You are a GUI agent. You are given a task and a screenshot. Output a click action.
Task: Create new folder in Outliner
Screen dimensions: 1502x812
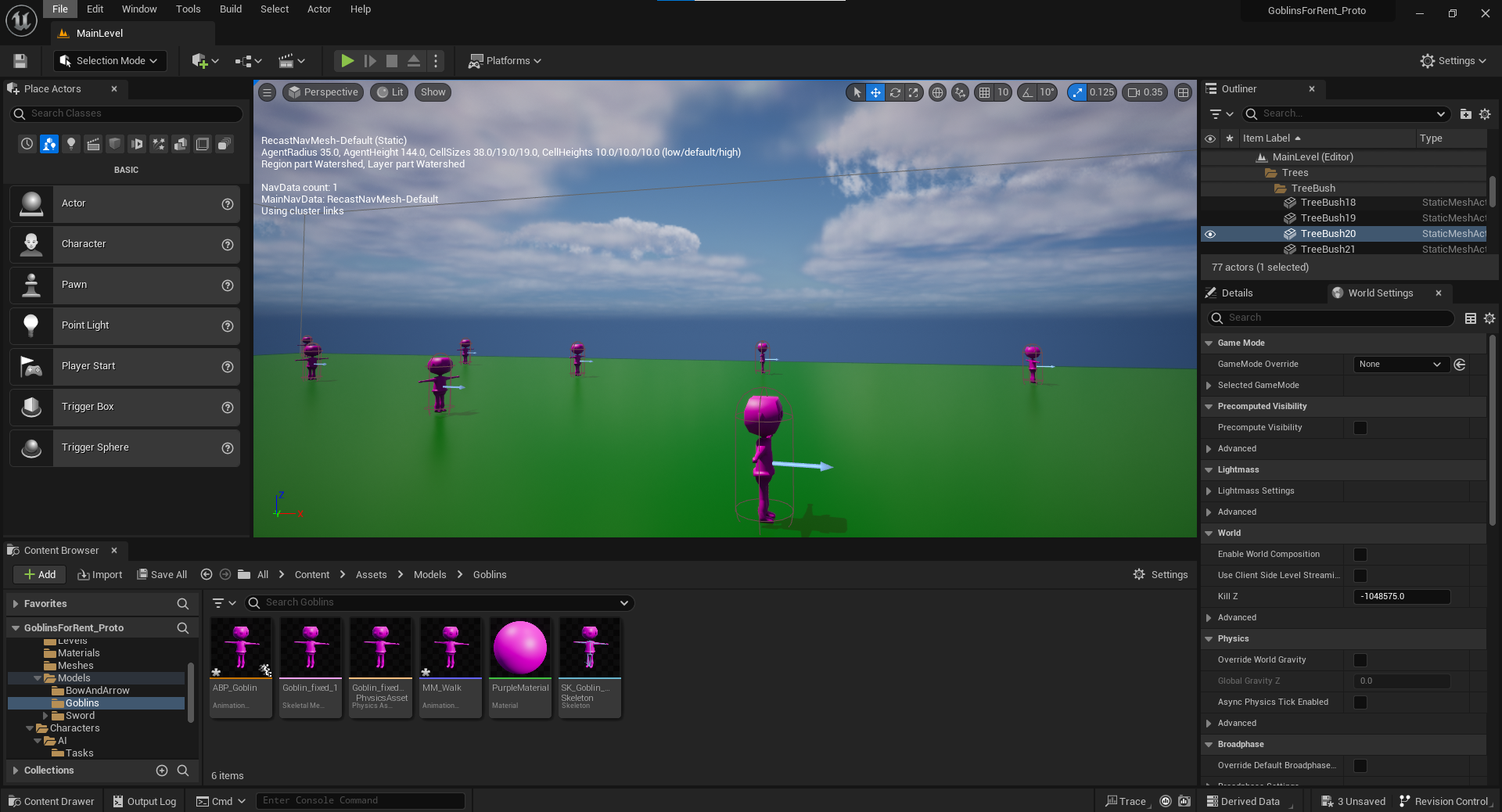click(1465, 114)
